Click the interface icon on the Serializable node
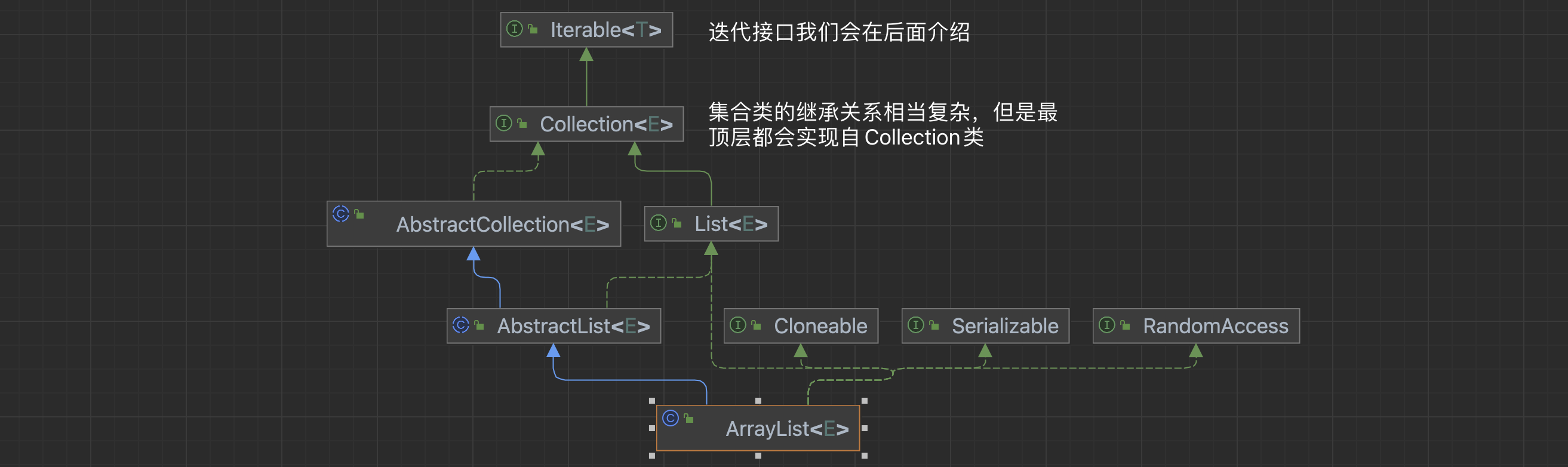 (915, 325)
